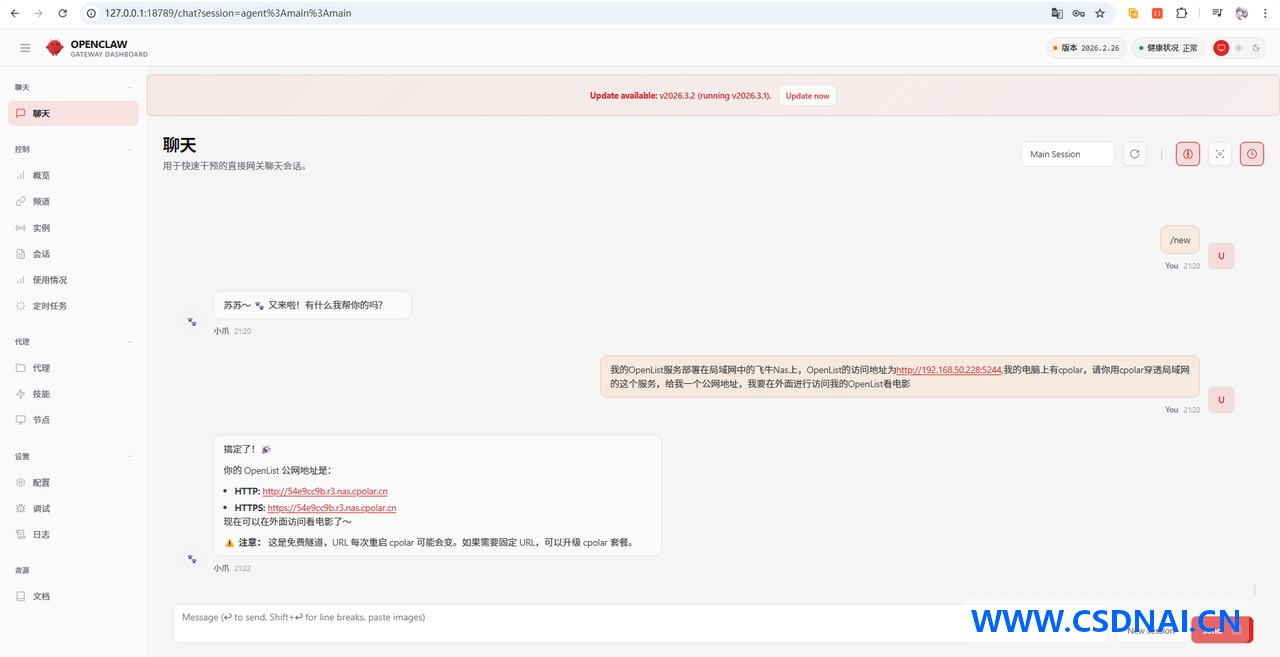Toggle the brain thinking icon button
This screenshot has height=657, width=1280.
coord(1188,154)
